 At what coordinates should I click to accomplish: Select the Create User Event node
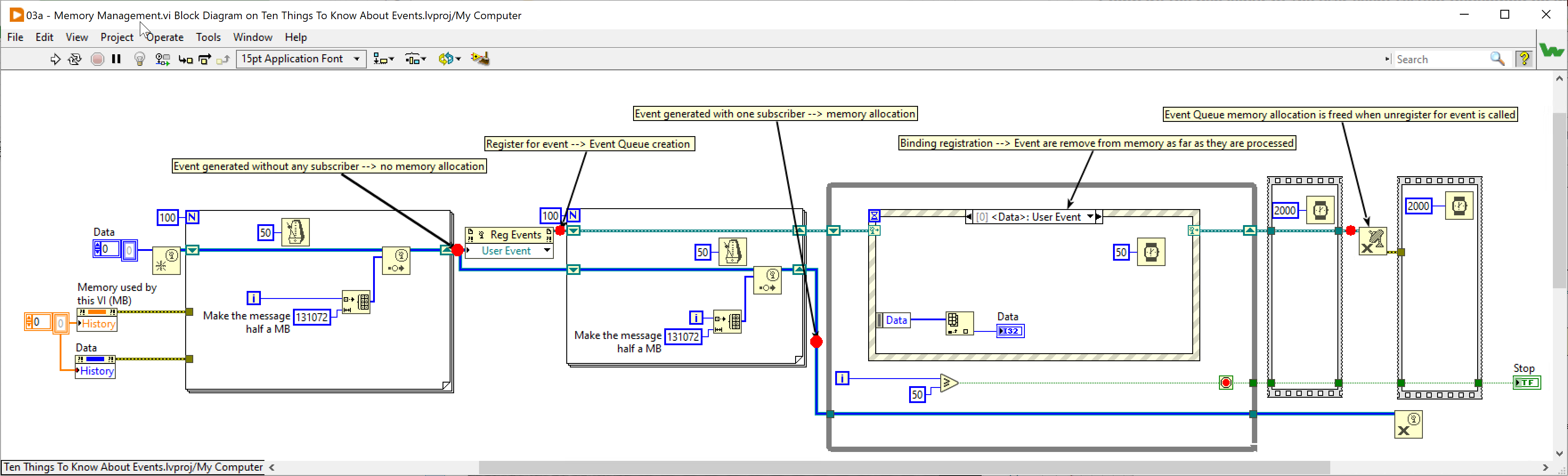pyautogui.click(x=166, y=260)
